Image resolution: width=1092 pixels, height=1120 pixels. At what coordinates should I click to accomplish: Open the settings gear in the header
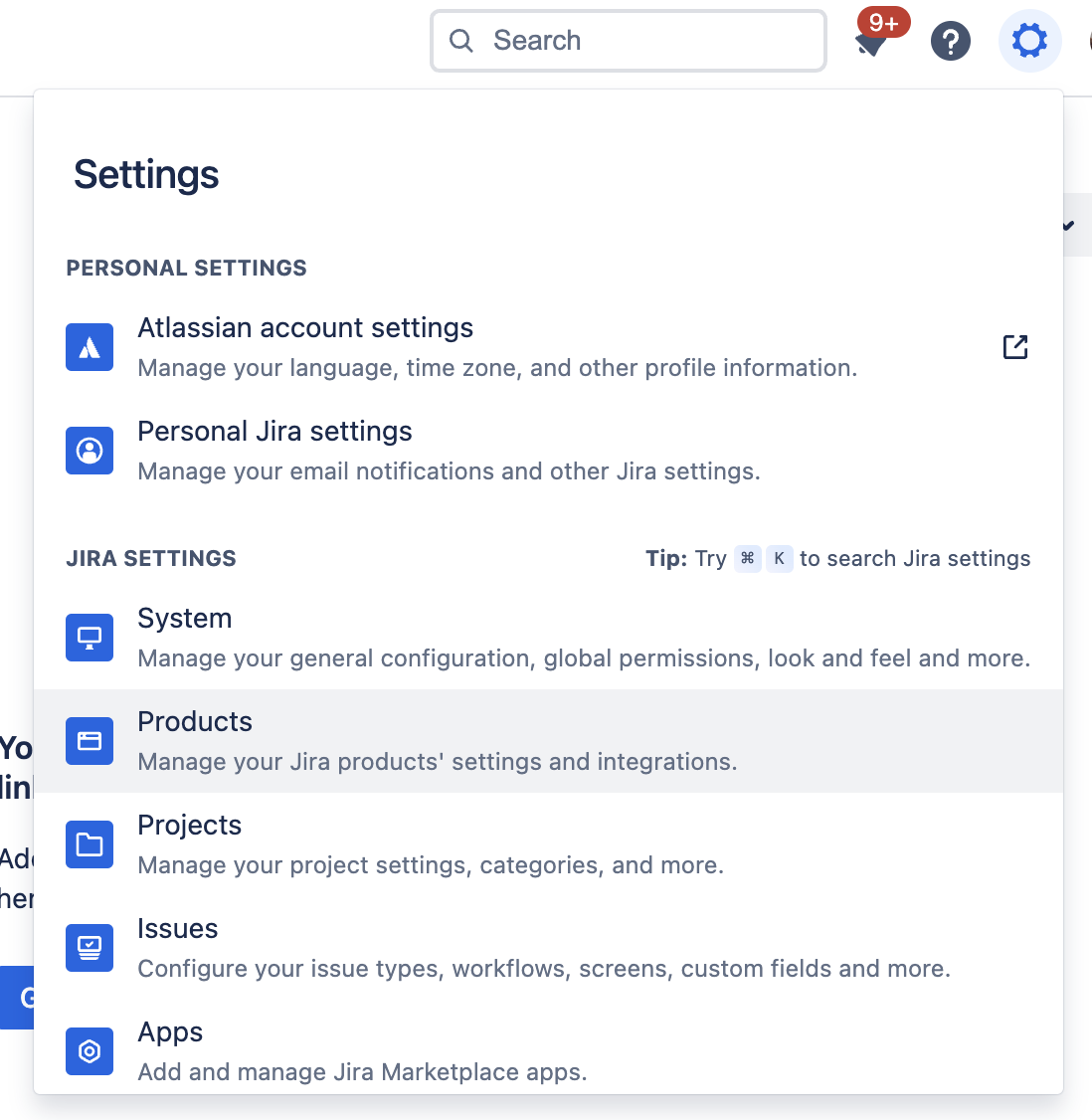pos(1029,41)
